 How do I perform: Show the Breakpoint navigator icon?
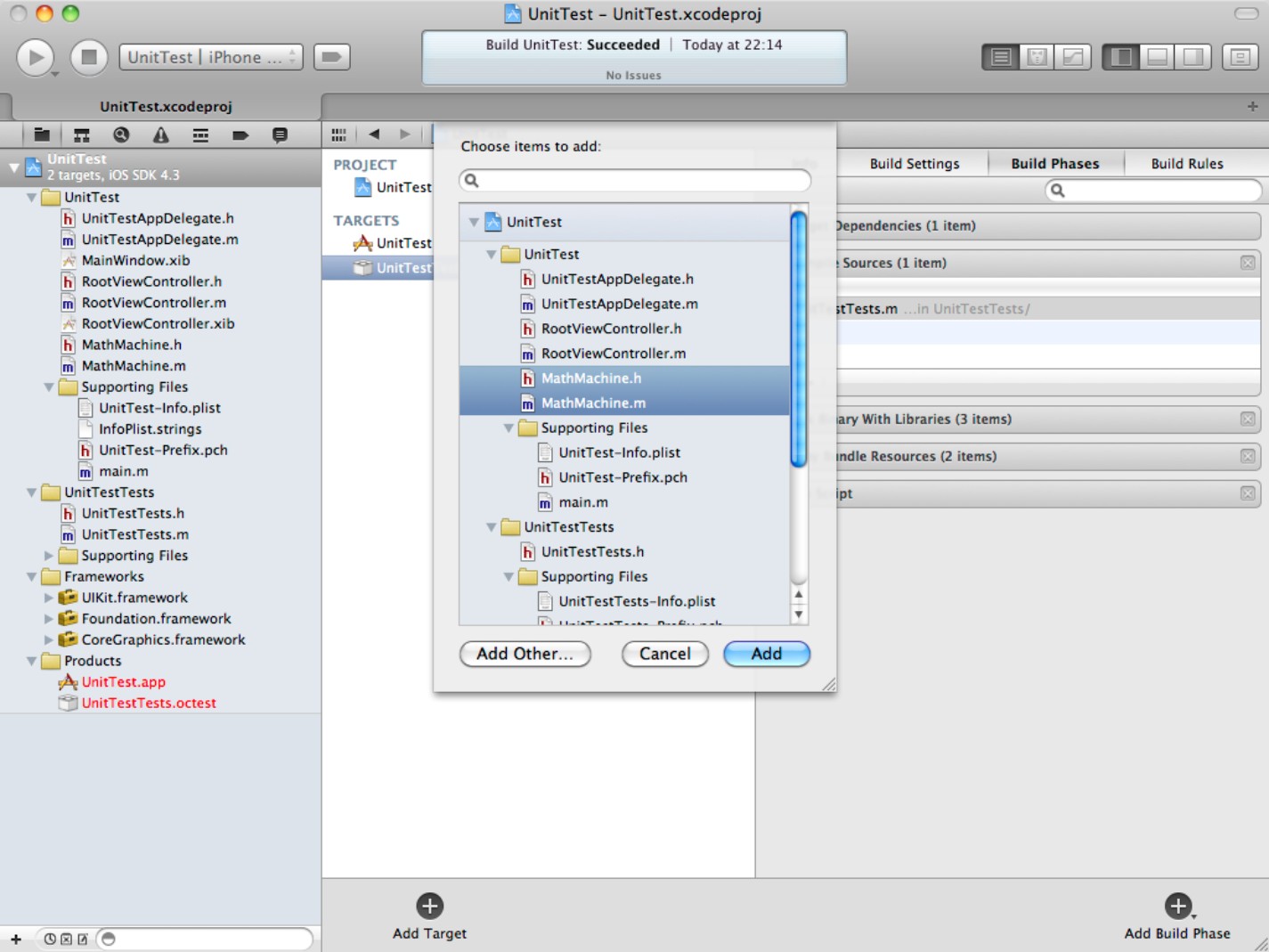(x=240, y=134)
